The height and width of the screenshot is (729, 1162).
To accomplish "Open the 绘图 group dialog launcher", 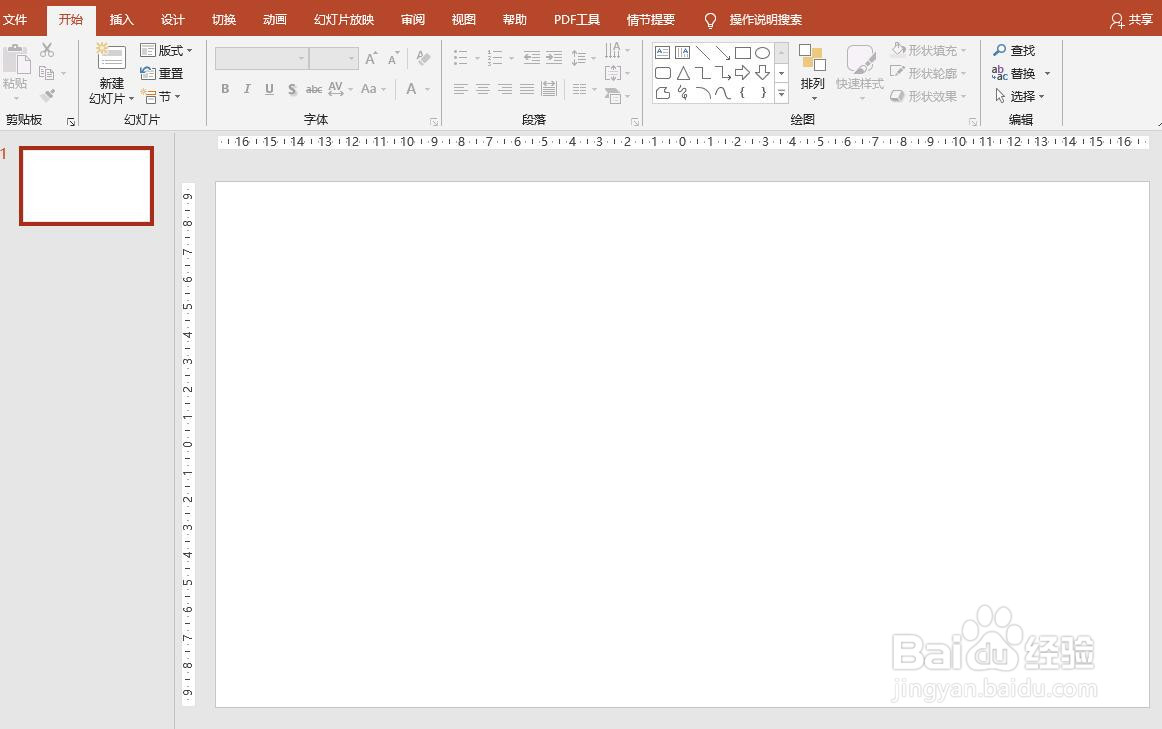I will tap(973, 122).
